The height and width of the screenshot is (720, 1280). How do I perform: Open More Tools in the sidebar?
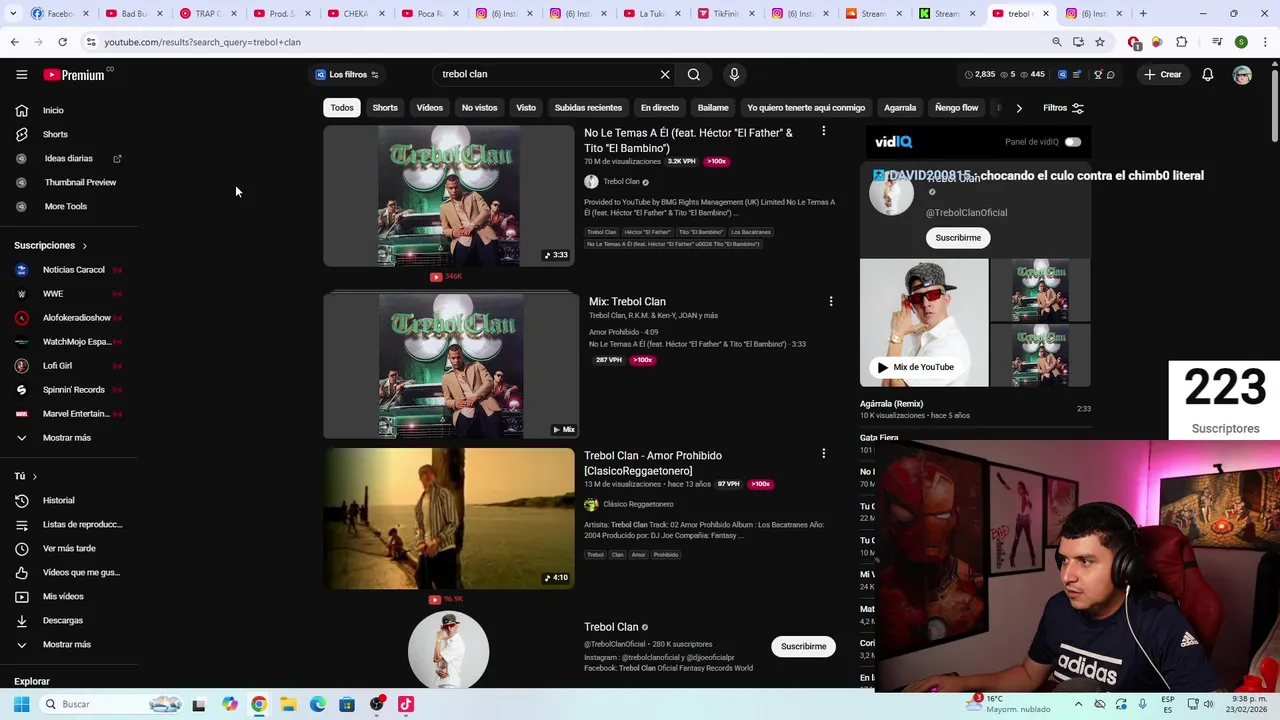(65, 206)
